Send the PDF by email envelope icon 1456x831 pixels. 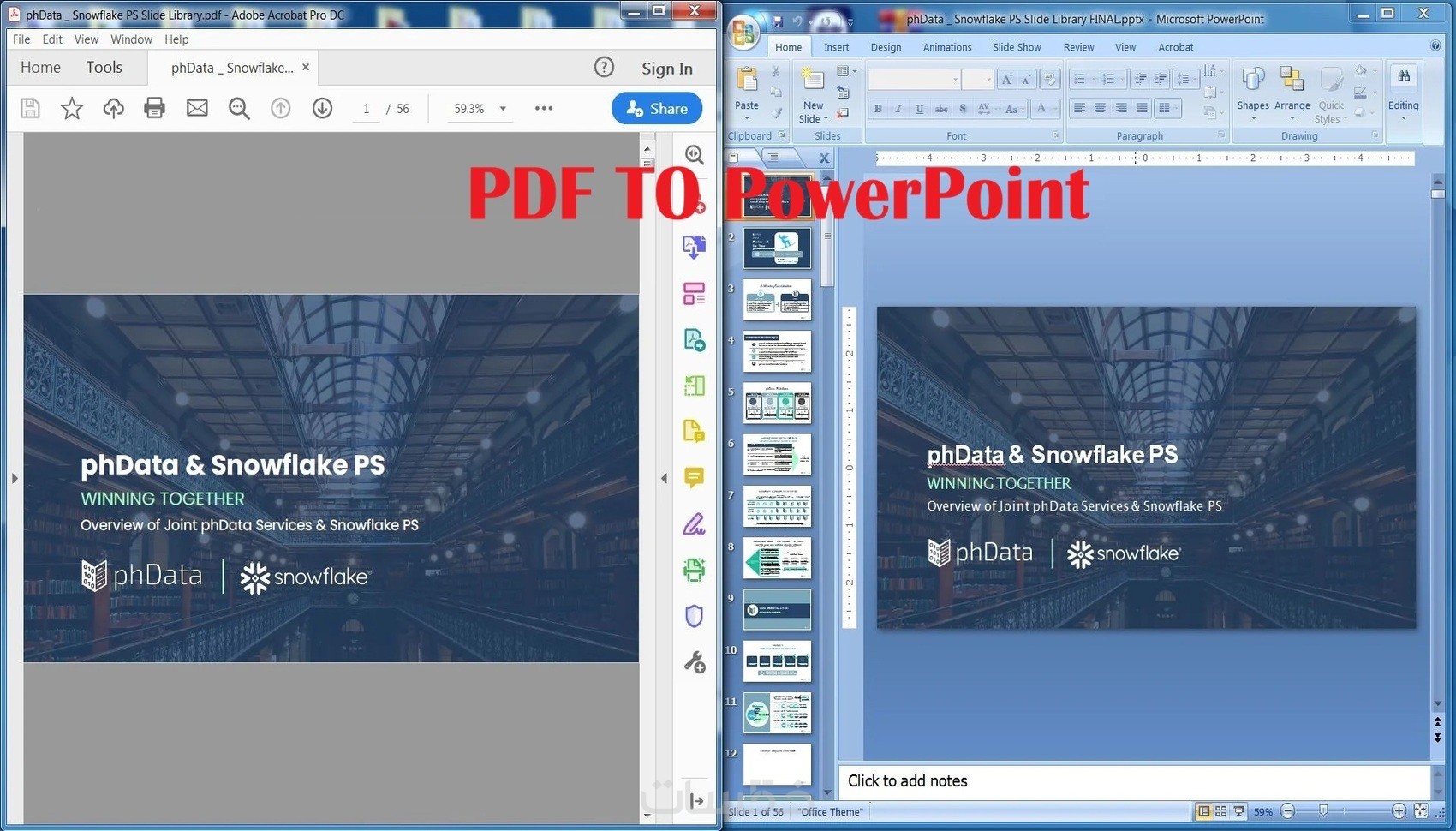(x=197, y=108)
